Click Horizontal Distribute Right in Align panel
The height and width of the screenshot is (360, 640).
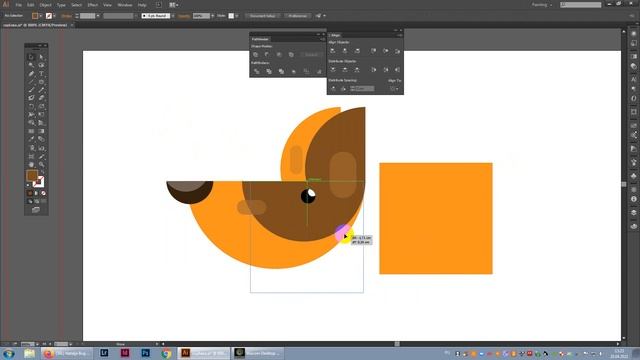(x=398, y=70)
